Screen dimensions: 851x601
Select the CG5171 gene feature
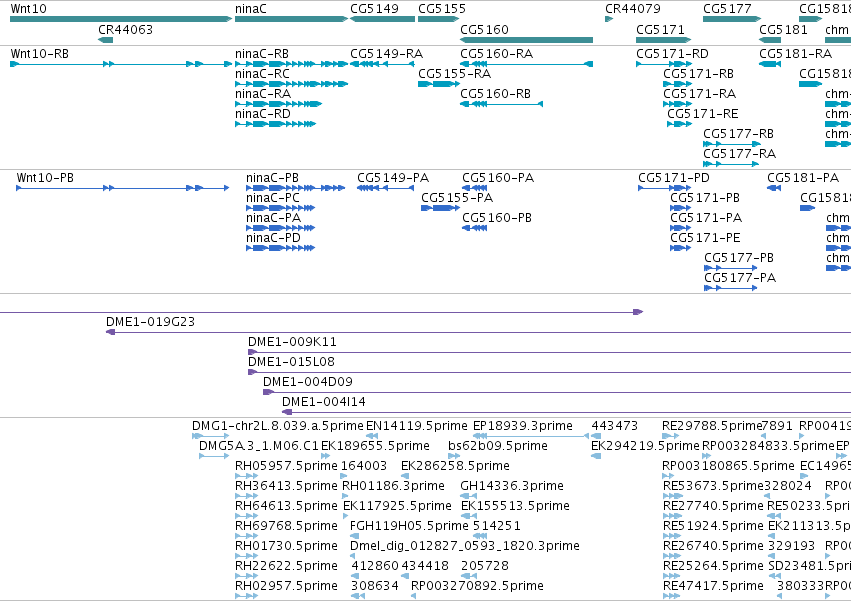pos(663,40)
